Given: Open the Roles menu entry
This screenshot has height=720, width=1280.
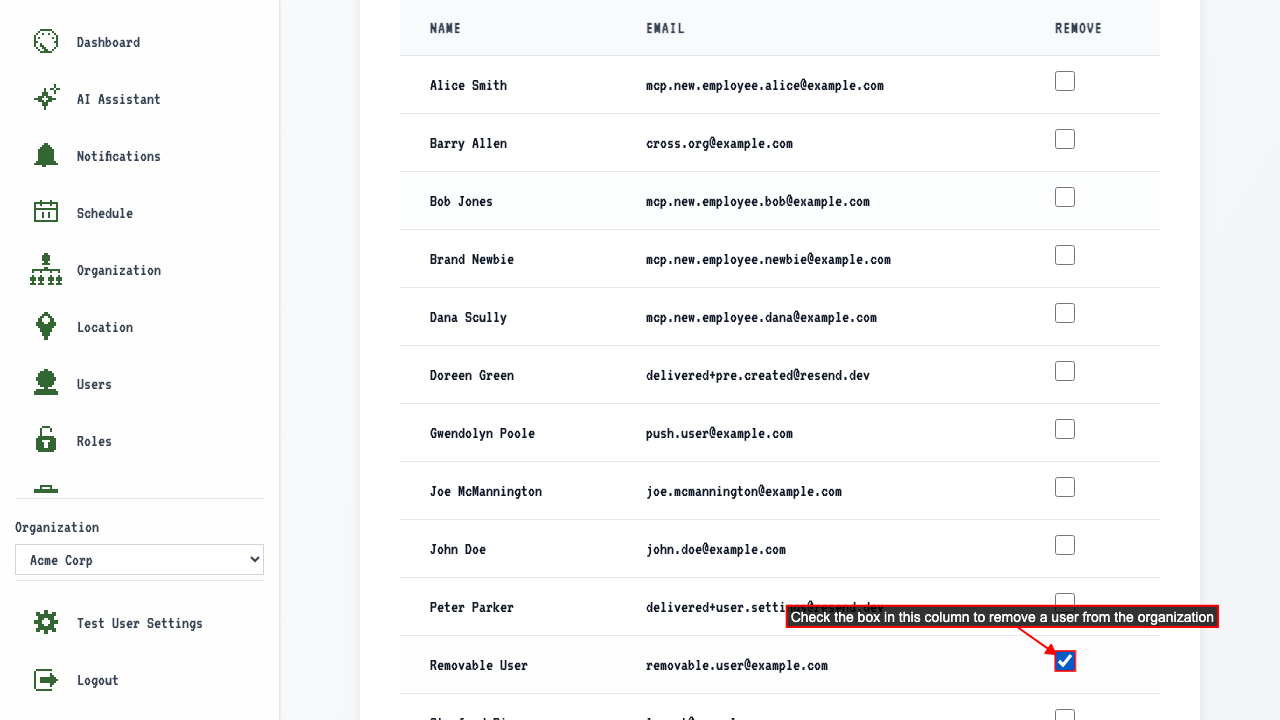Looking at the screenshot, I should (x=94, y=441).
